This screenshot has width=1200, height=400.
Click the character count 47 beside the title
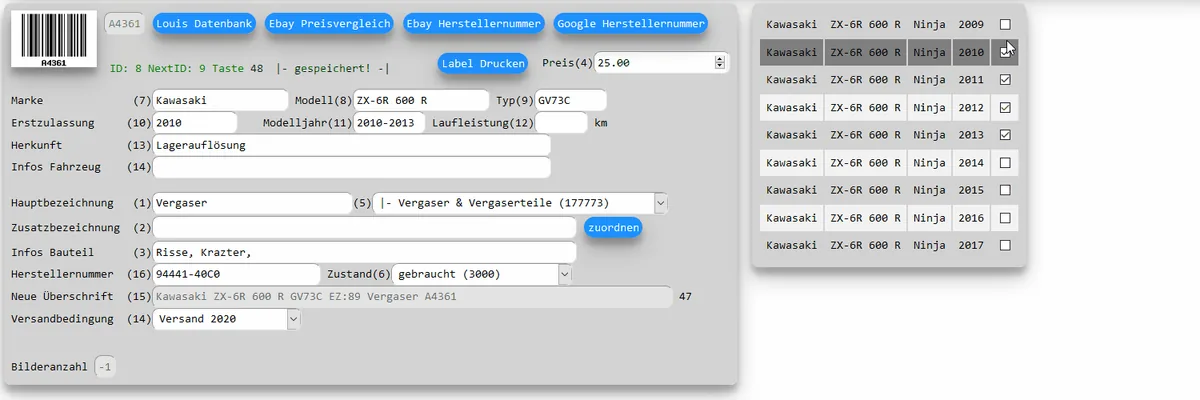pyautogui.click(x=685, y=296)
